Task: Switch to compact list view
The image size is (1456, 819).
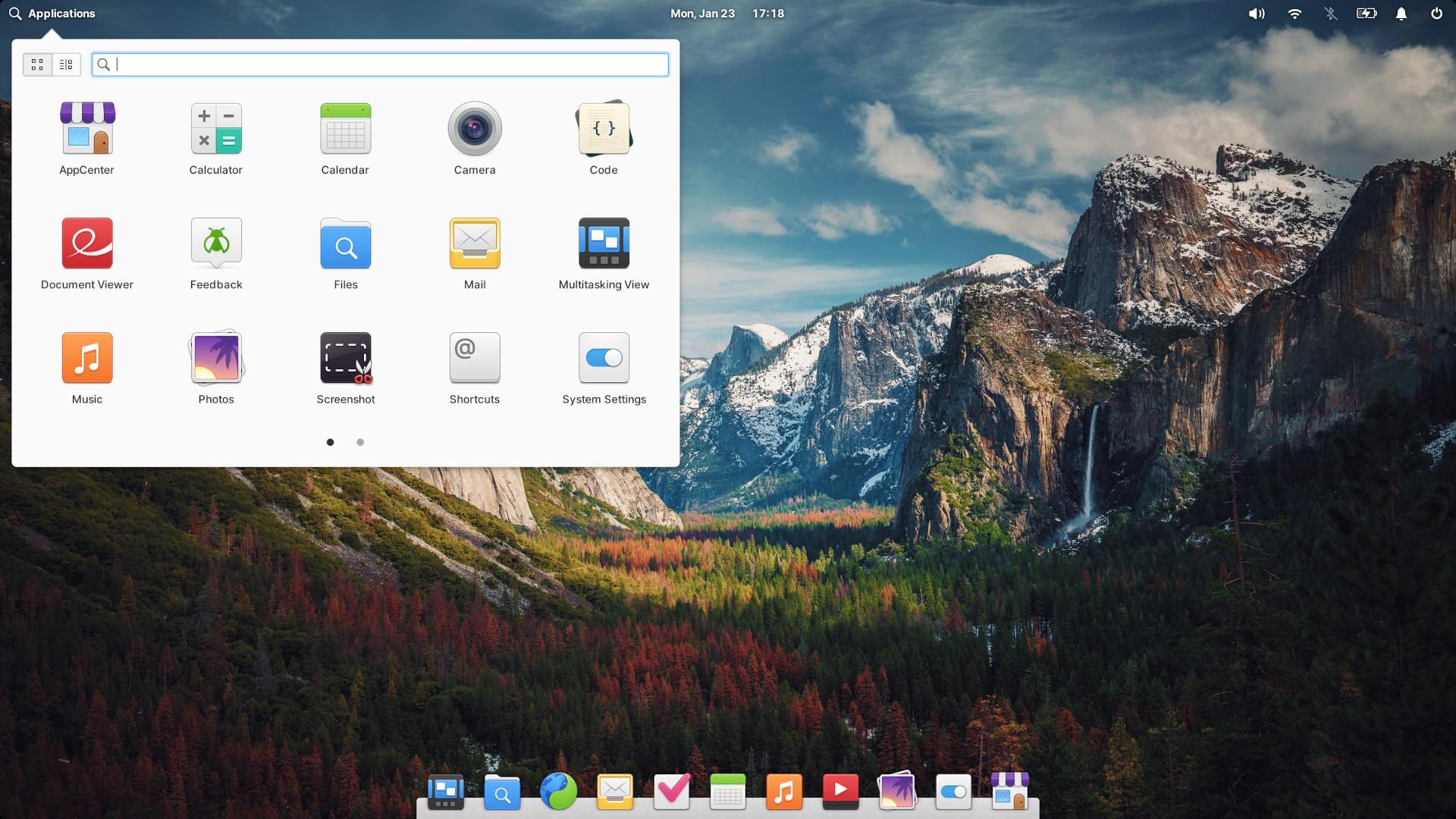Action: click(66, 63)
